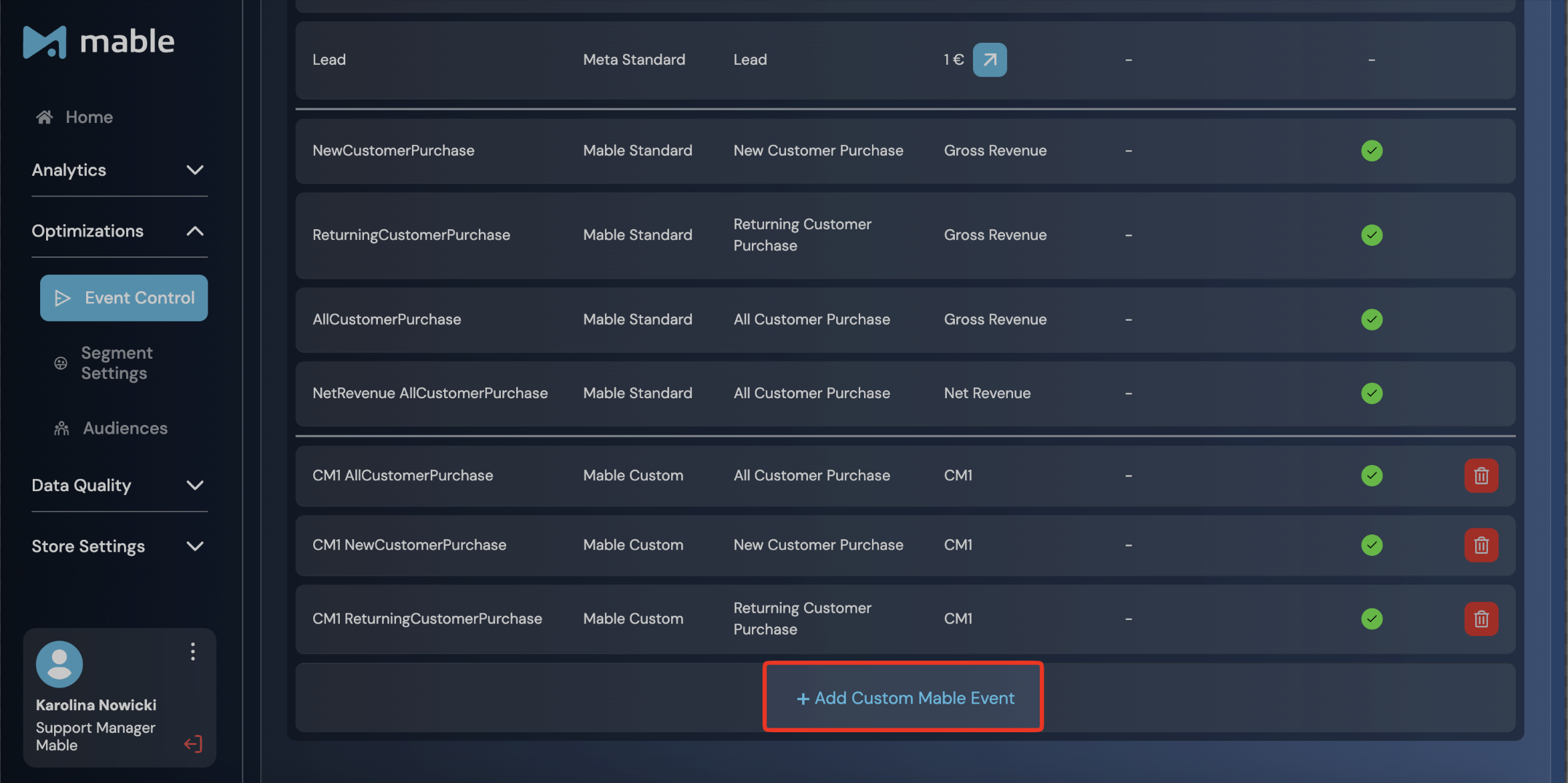Click the green check for CM1 ReturningCustomerPurchase

[1372, 619]
